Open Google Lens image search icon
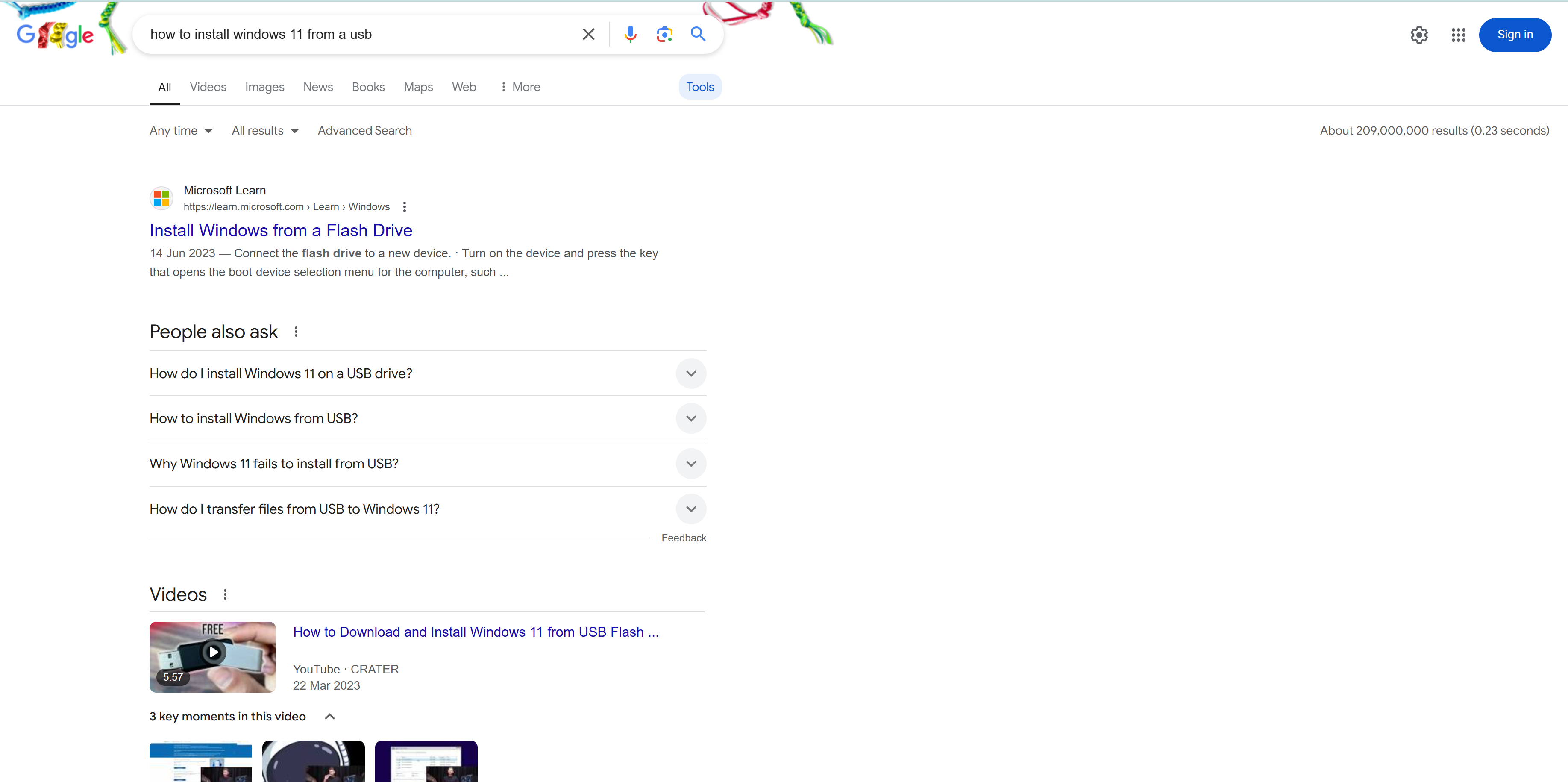 pyautogui.click(x=664, y=34)
